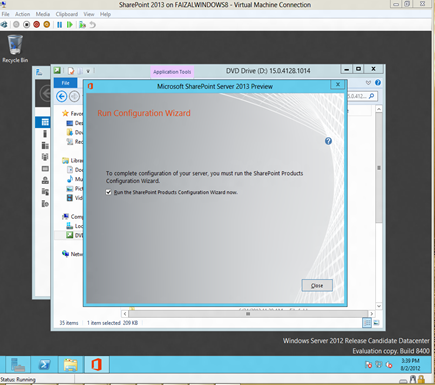Image resolution: width=435 pixels, height=385 pixels.
Task: Click the Explorer vertical scrollbar up arrow
Action: [379, 109]
